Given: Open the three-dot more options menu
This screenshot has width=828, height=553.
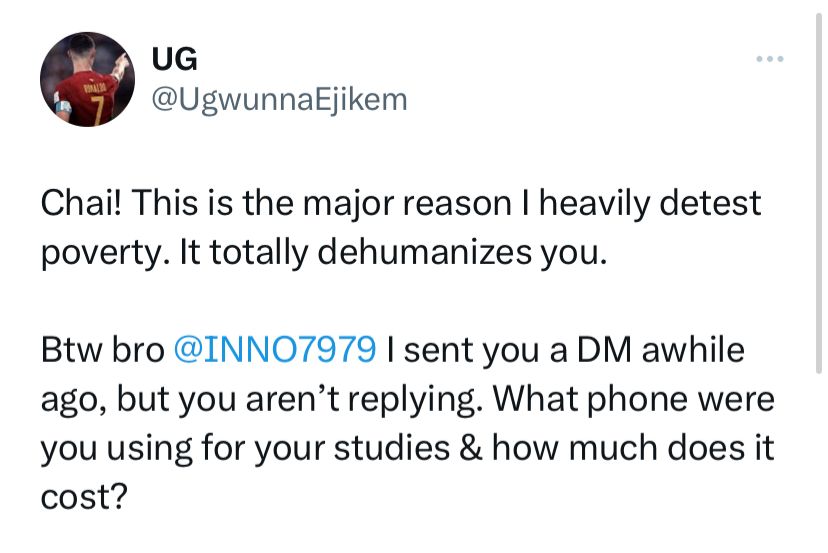Looking at the screenshot, I should [x=769, y=59].
